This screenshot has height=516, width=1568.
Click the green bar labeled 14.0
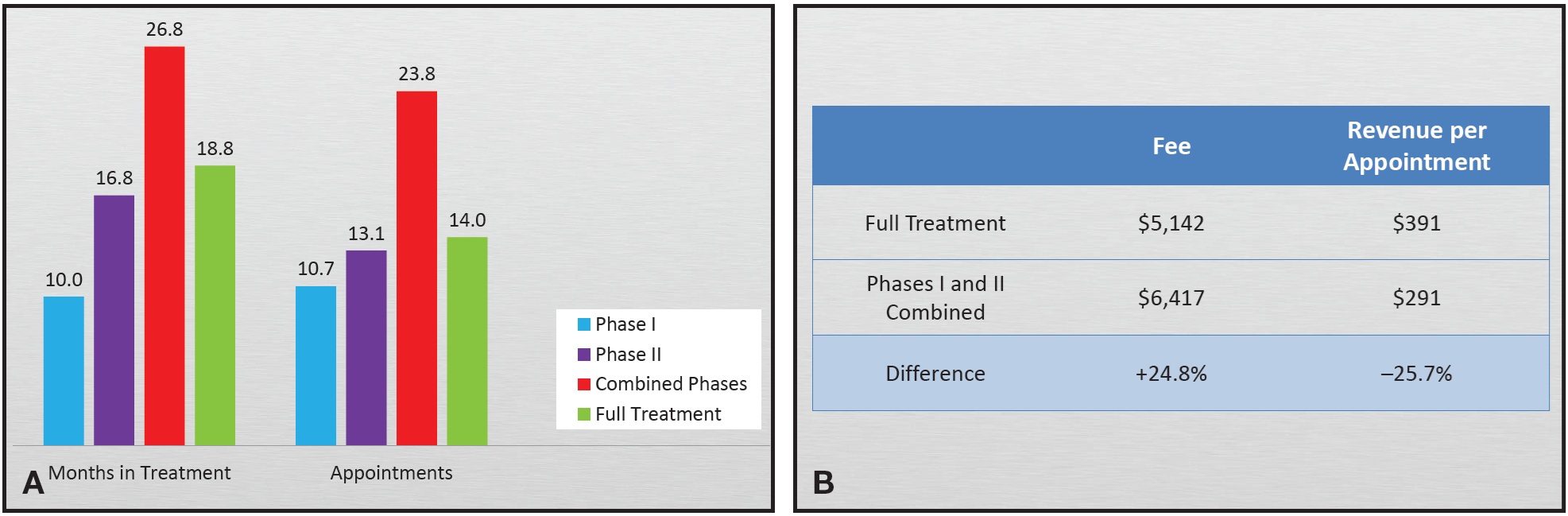coord(467,340)
